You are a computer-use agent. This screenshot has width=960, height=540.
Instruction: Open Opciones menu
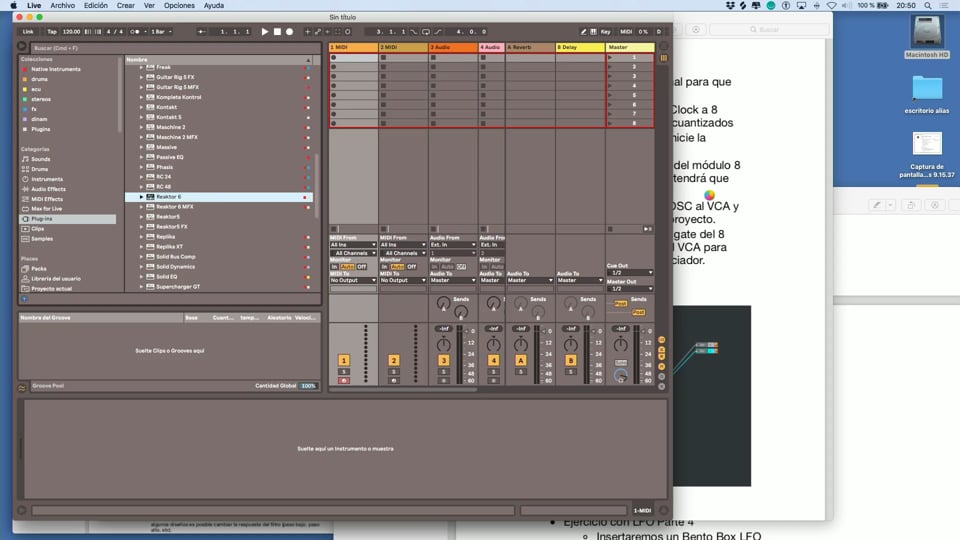tap(179, 6)
